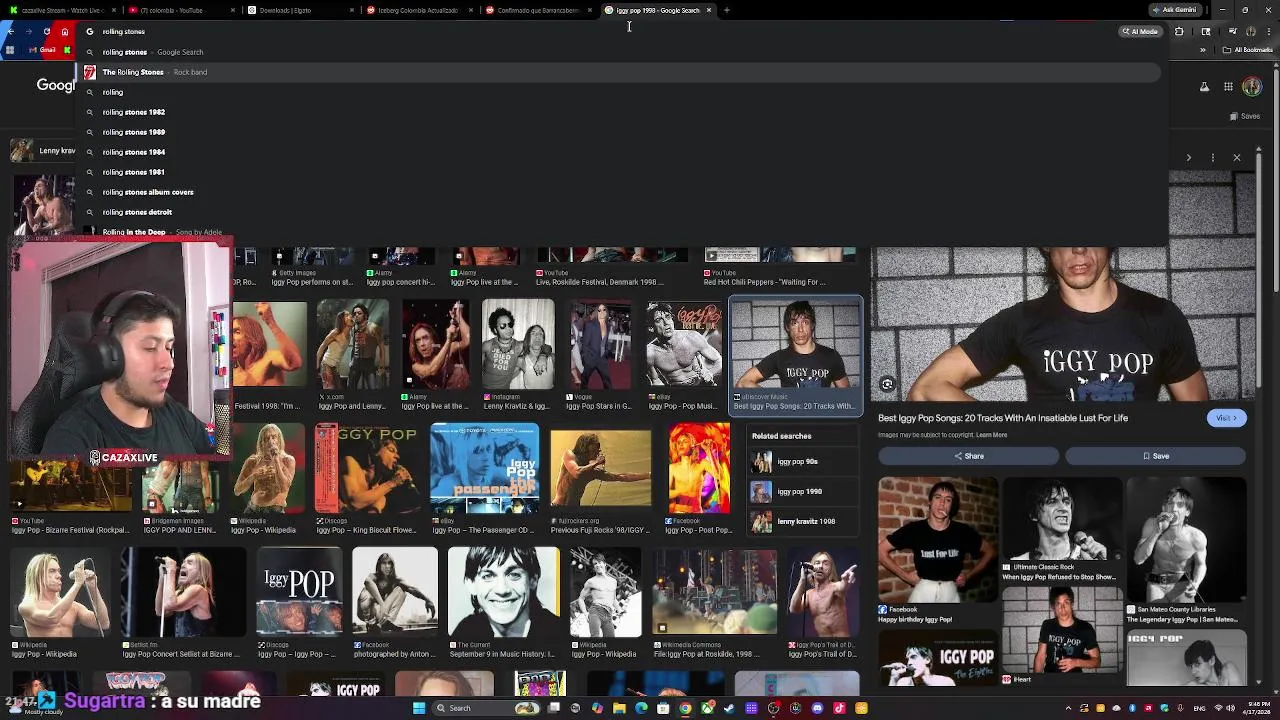Image resolution: width=1280 pixels, height=720 pixels.
Task: Open Discord from the taskbar
Action: pos(817,708)
